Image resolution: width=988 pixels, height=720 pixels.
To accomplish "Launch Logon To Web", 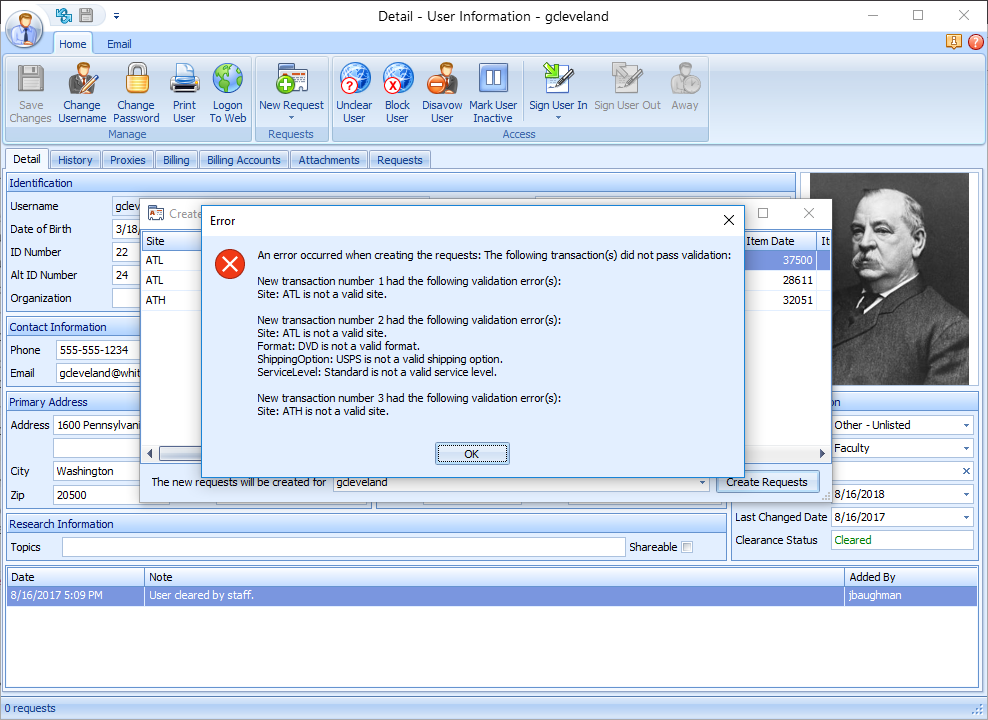I will [x=227, y=90].
